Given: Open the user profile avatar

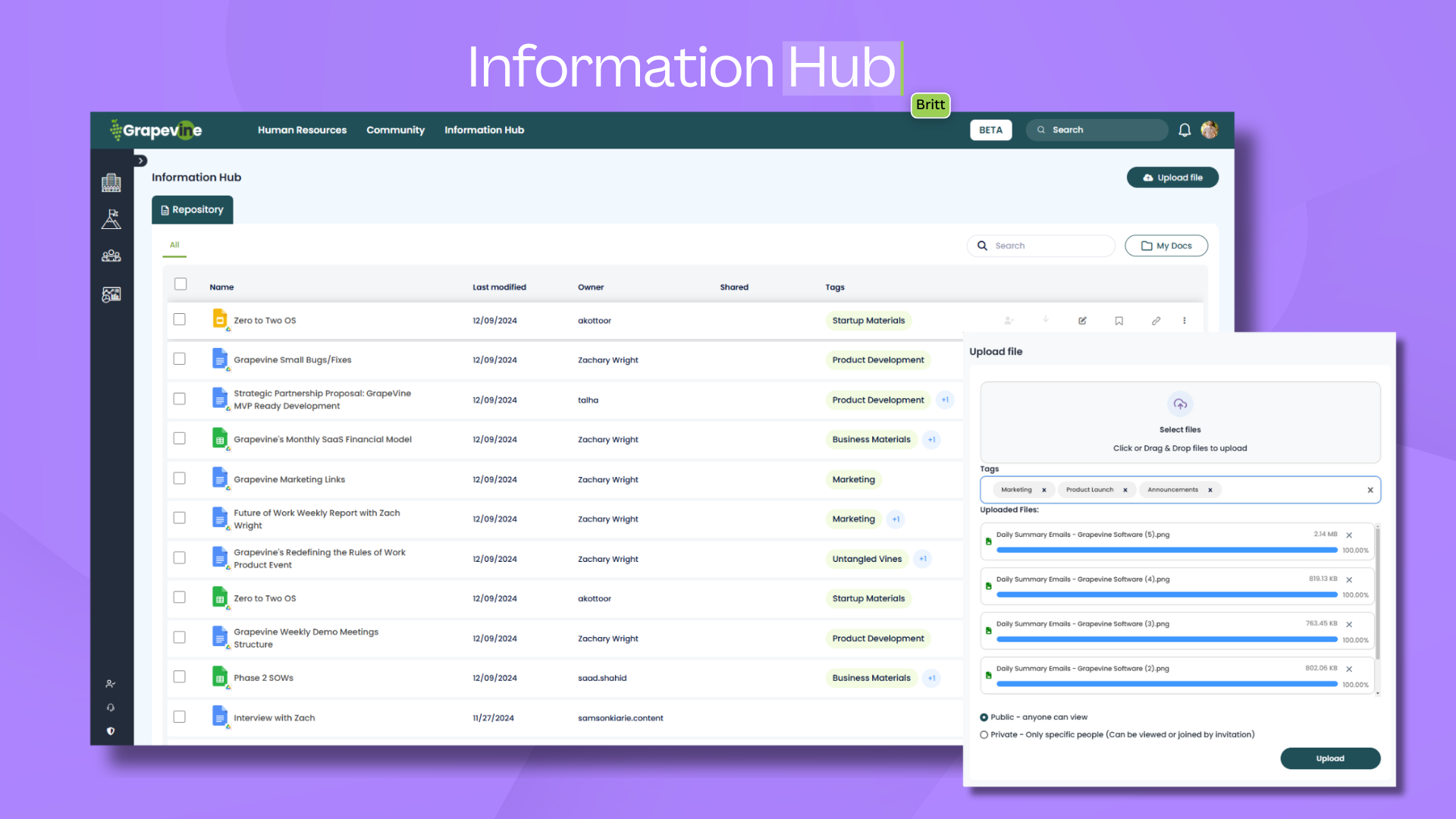Looking at the screenshot, I should click(1210, 130).
